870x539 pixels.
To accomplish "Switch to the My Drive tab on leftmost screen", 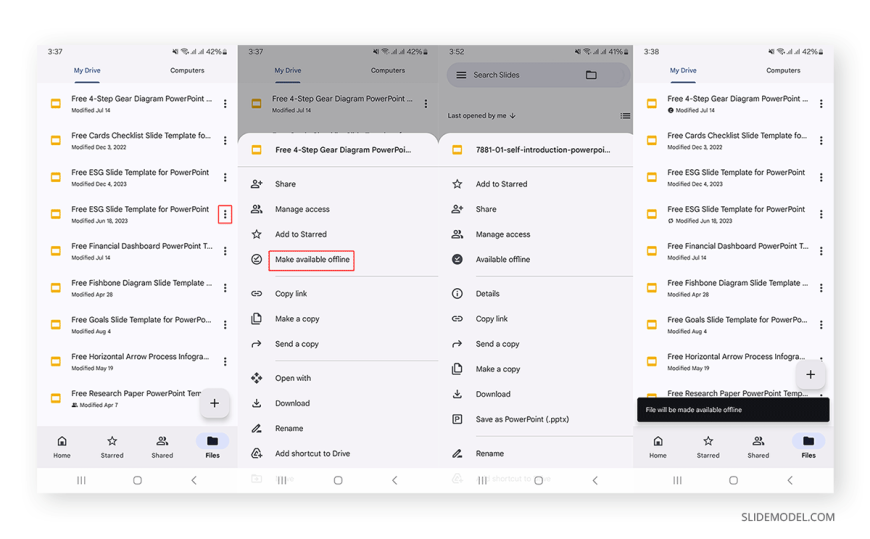I will (87, 70).
